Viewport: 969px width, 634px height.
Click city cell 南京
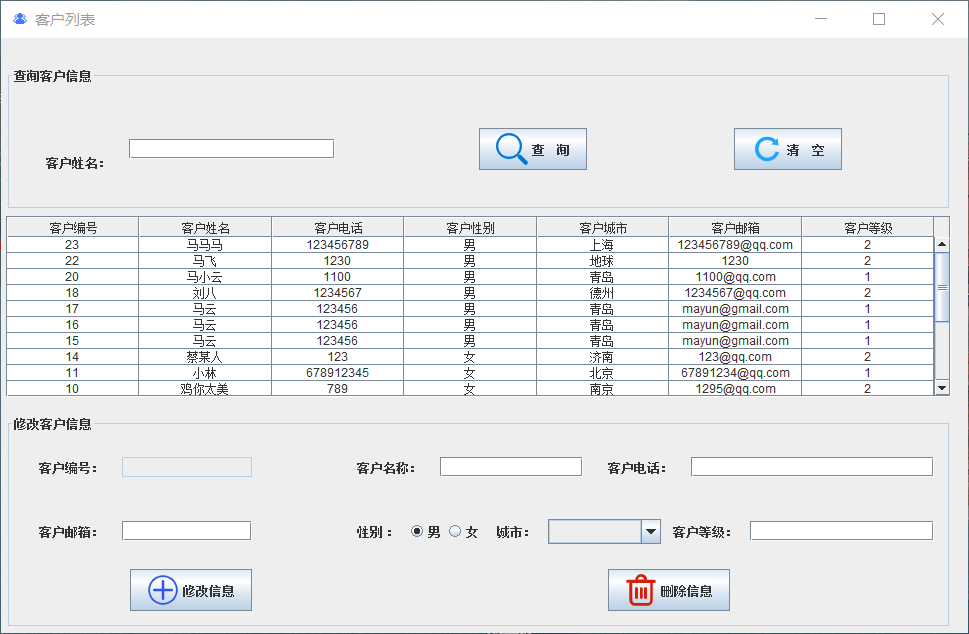point(603,389)
